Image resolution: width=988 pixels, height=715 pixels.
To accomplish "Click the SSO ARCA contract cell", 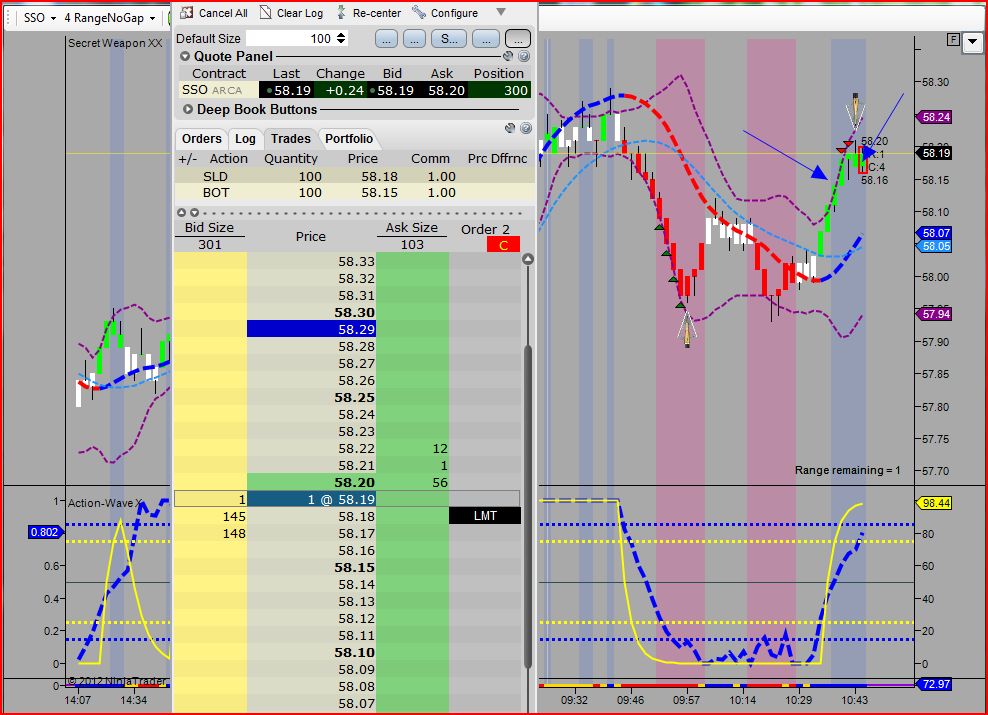I will tap(218, 90).
